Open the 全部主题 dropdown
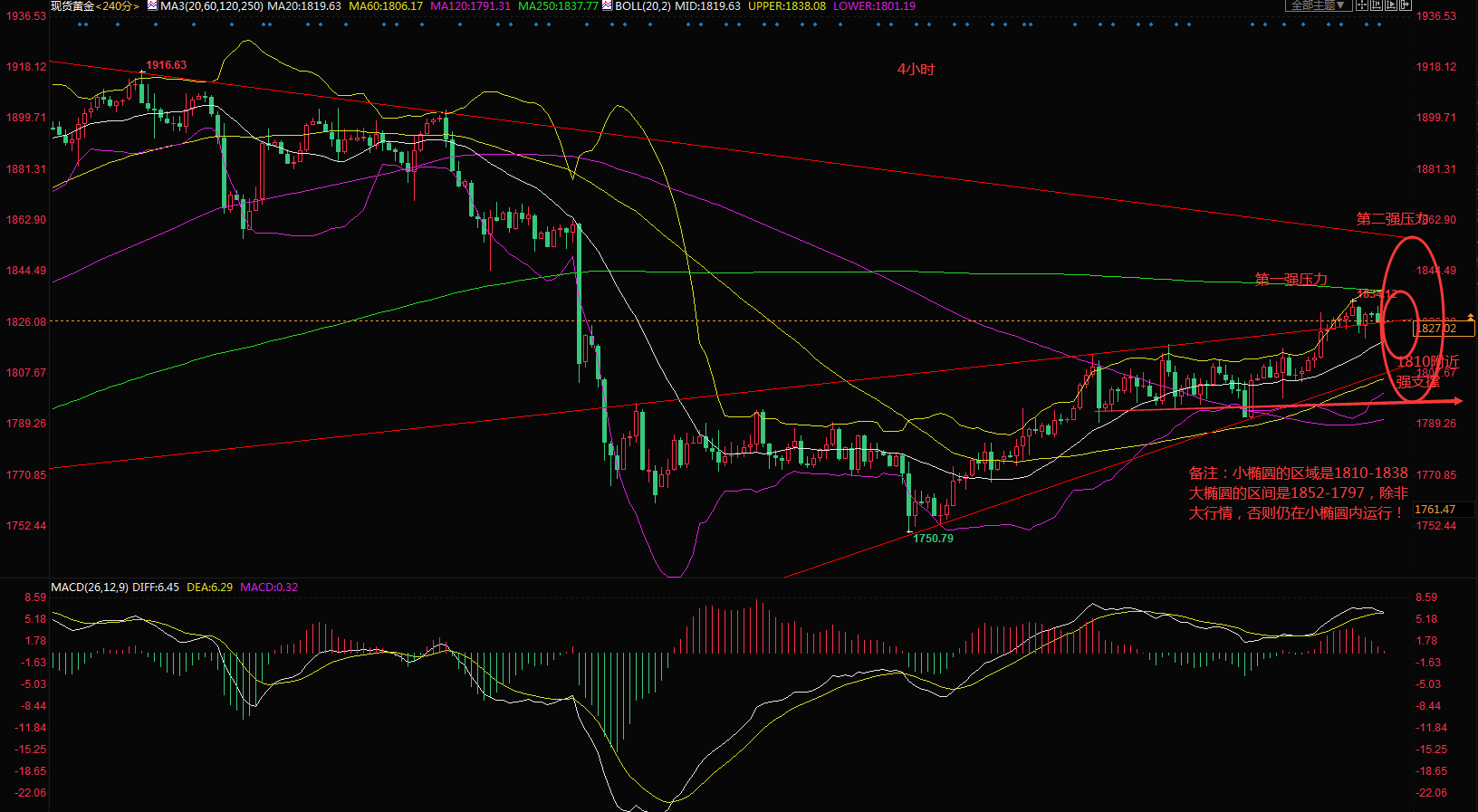 click(1319, 5)
